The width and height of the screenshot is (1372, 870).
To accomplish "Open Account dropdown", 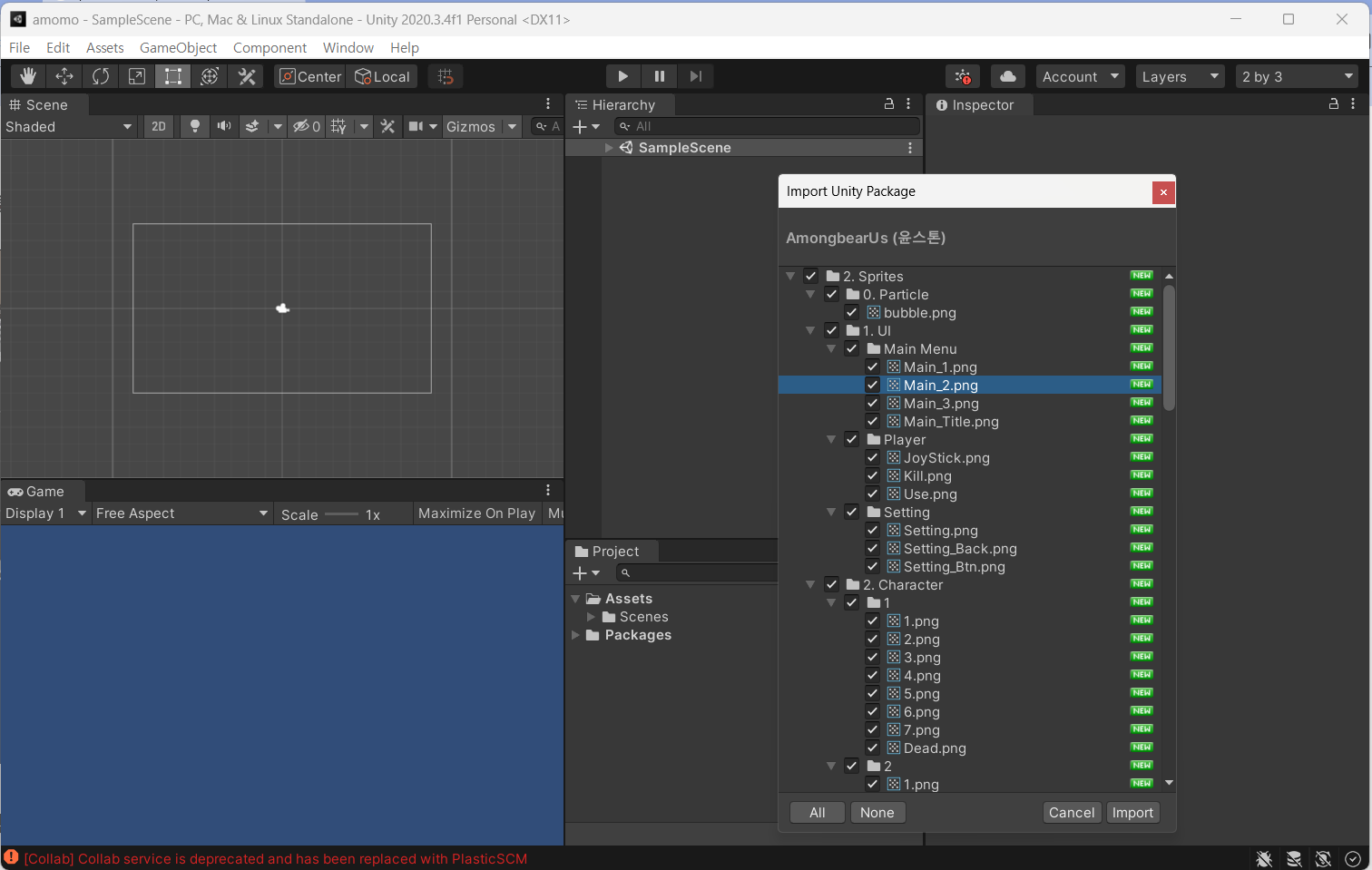I will 1081,76.
